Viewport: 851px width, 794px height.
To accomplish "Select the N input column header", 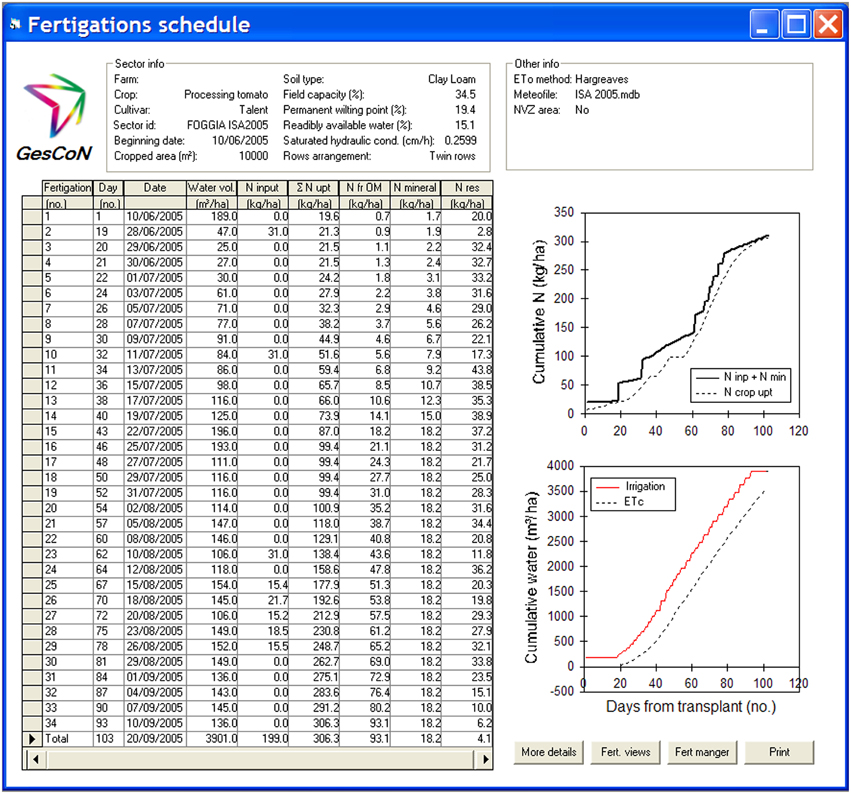I will point(262,188).
